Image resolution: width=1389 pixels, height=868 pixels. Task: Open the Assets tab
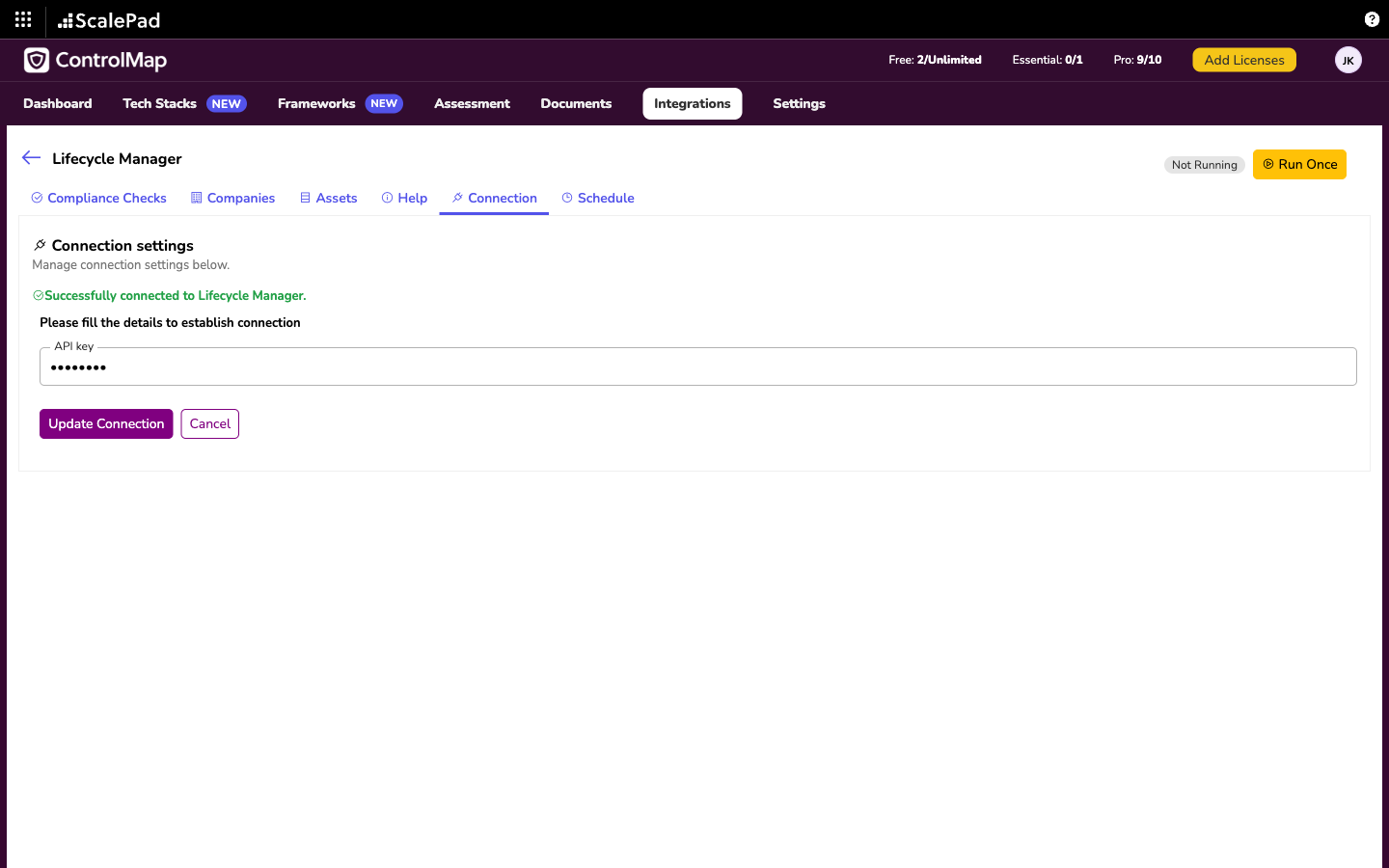click(x=328, y=198)
